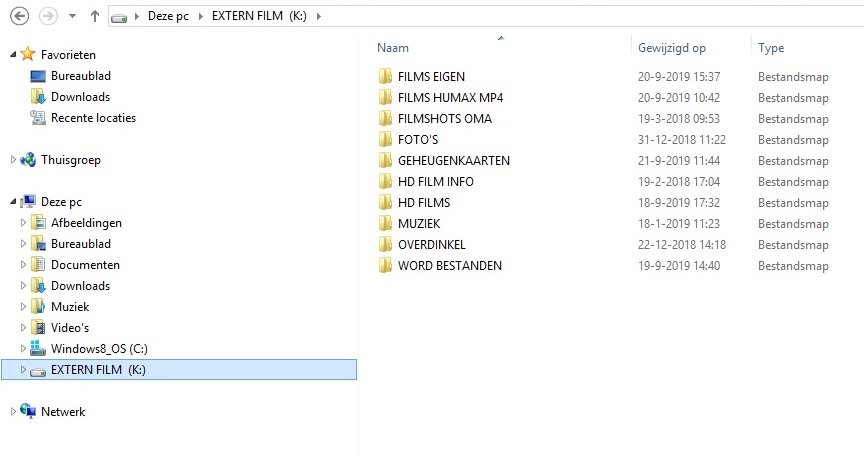
Task: Select EXTERN FILM (K:) in the address bar
Action: click(259, 16)
